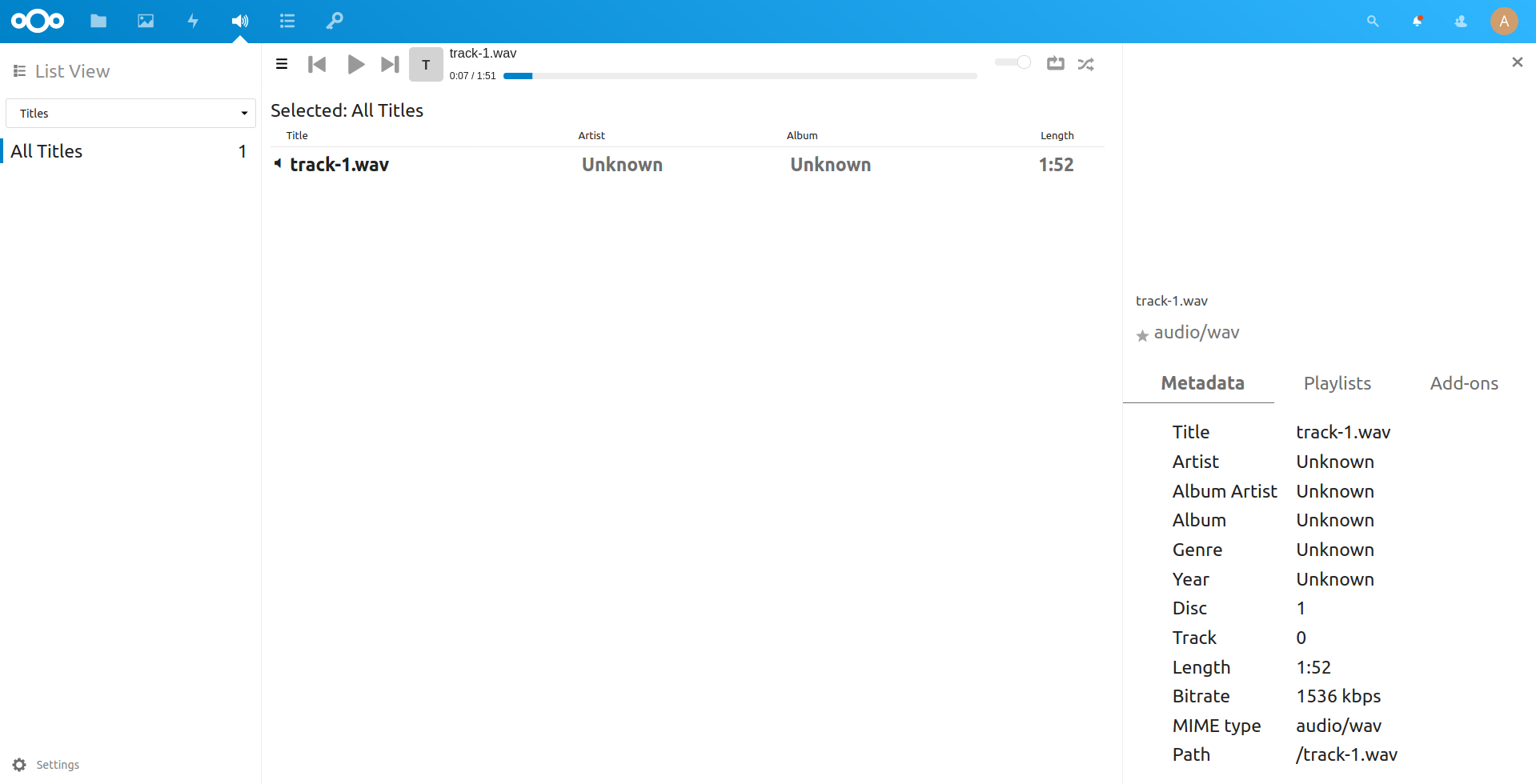
Task: Open the Files app from the top bar
Action: click(x=98, y=21)
